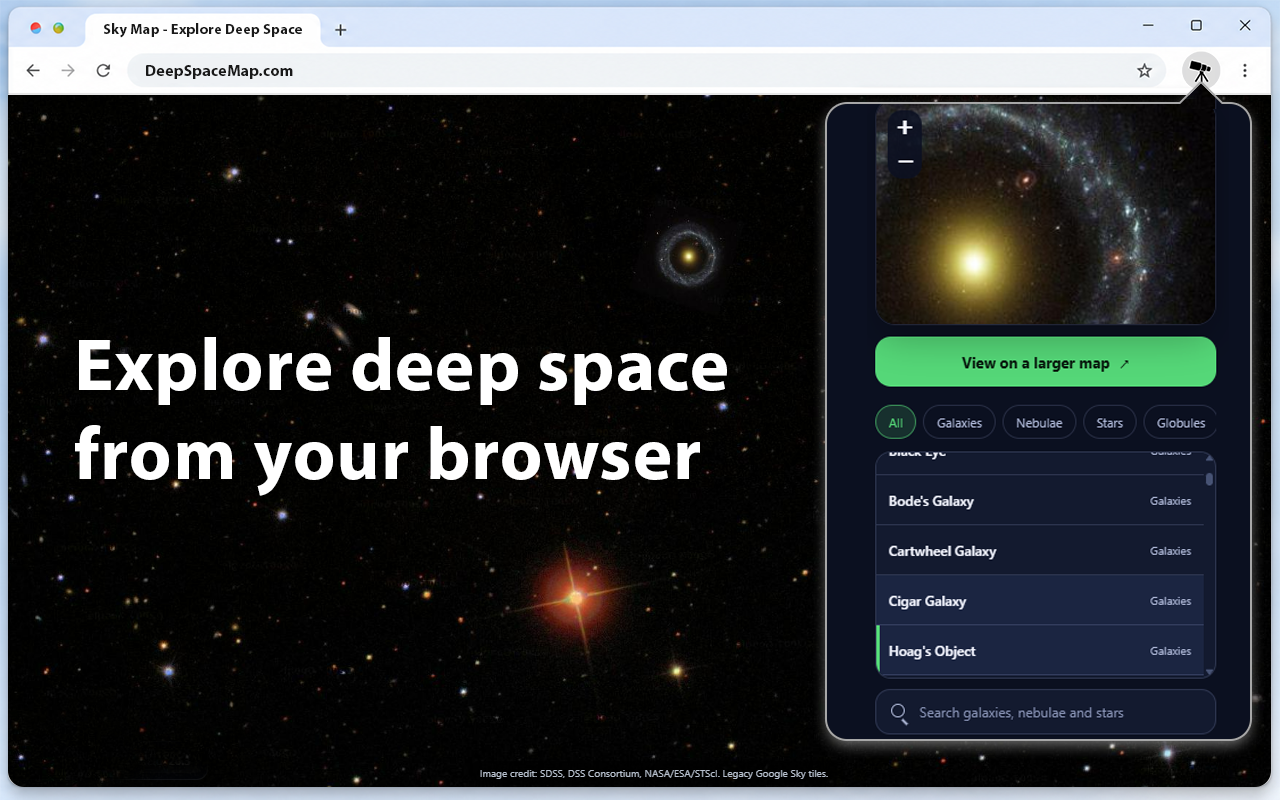The image size is (1280, 800).
Task: Click the sky map preview image
Action: tap(1045, 214)
